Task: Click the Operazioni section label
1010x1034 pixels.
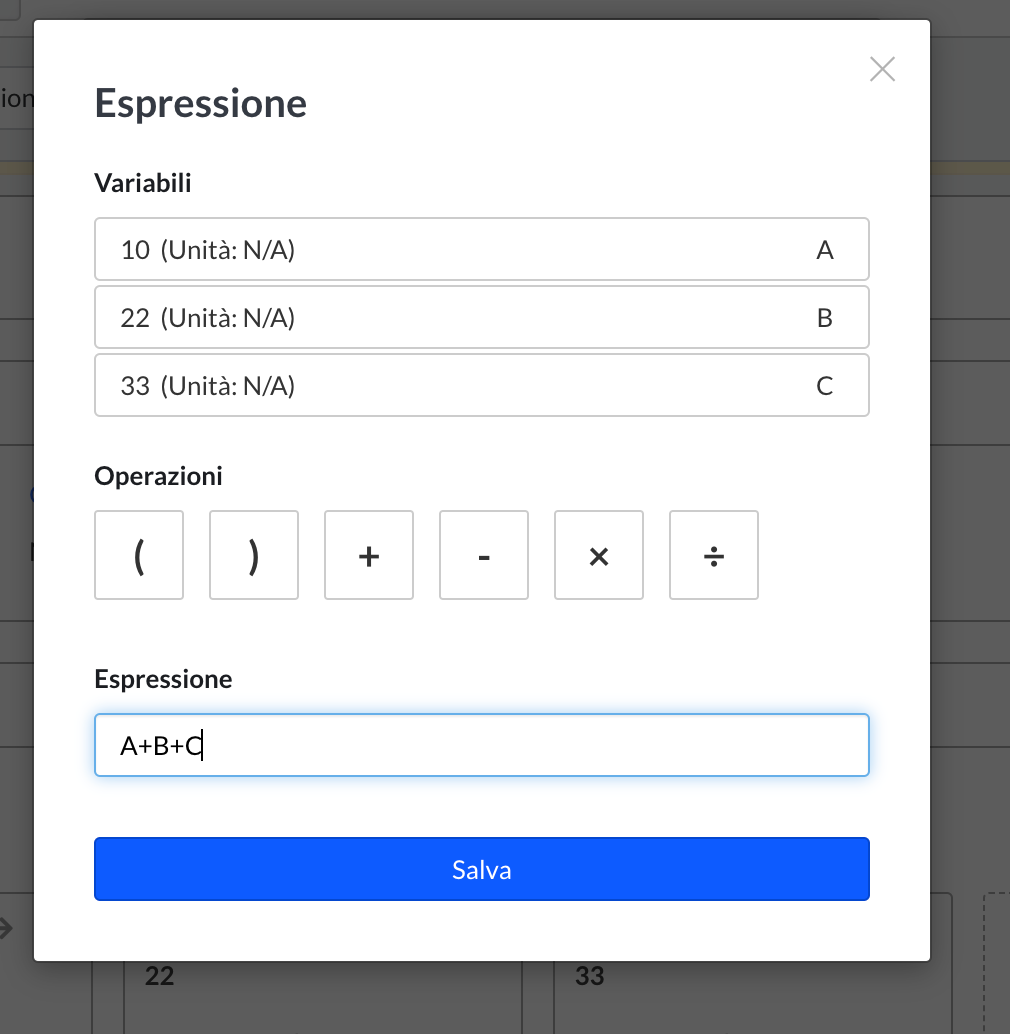Action: [158, 476]
